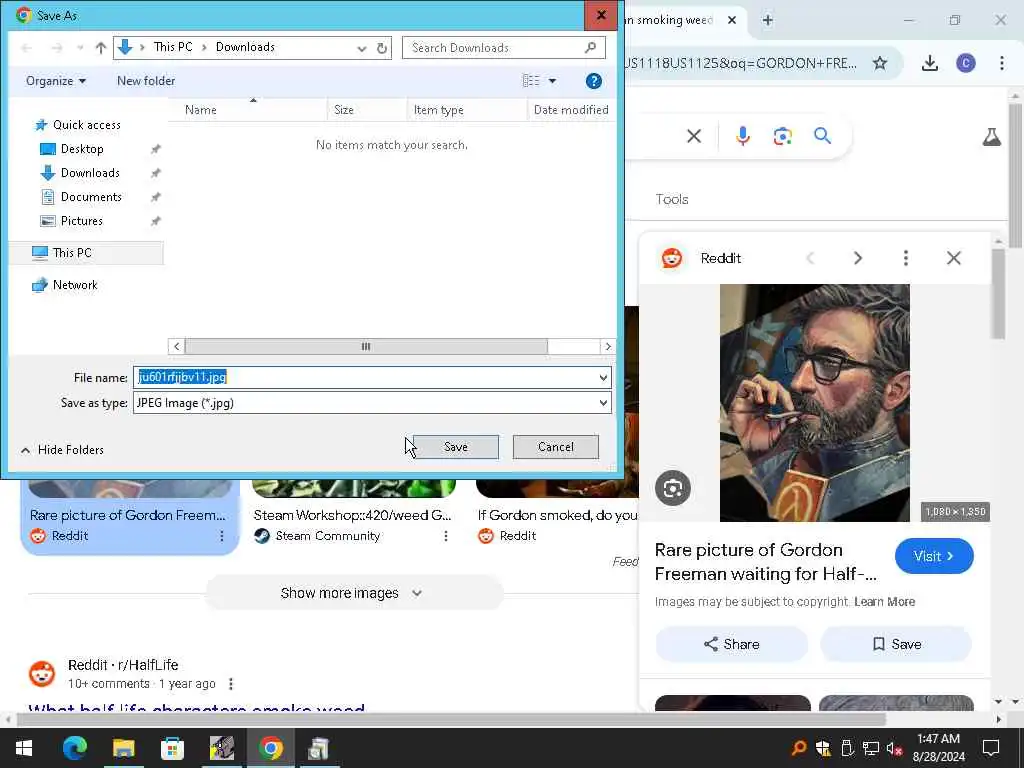Click the Save button in Save As dialog
Screen dimensions: 1024x768
(x=456, y=447)
